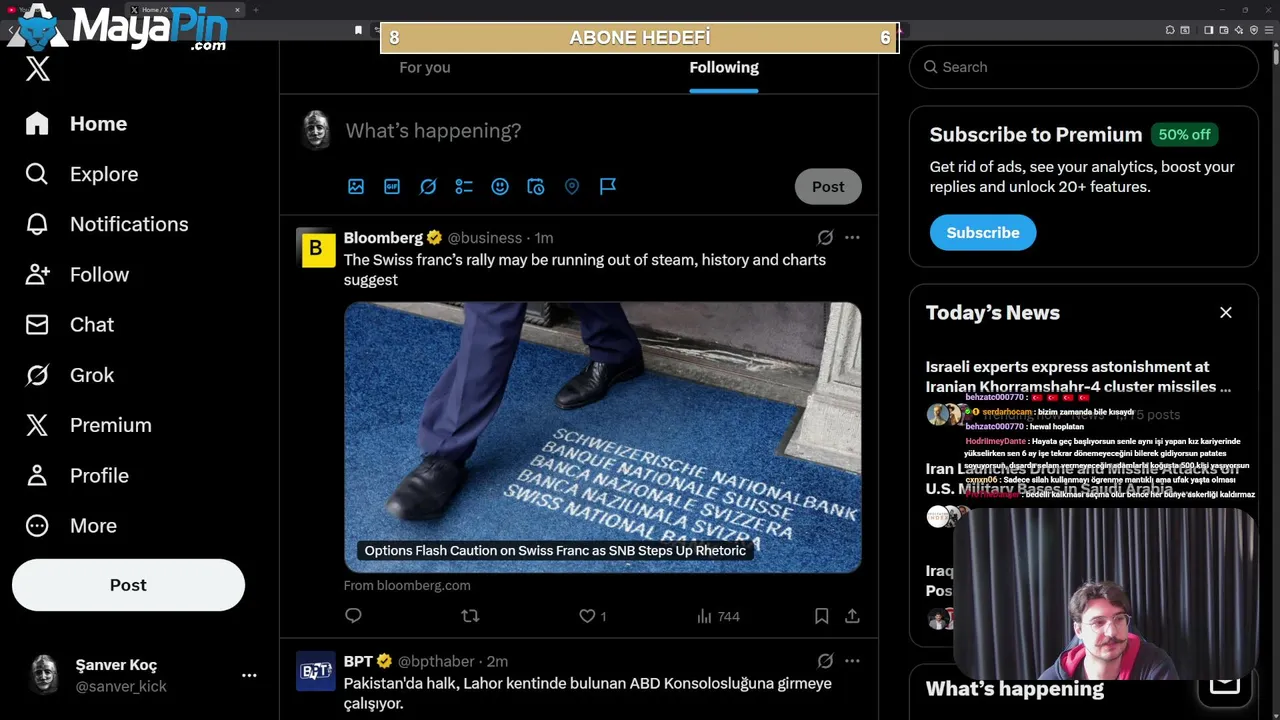Open From bloomberg.com link
This screenshot has height=720, width=1280.
407,586
